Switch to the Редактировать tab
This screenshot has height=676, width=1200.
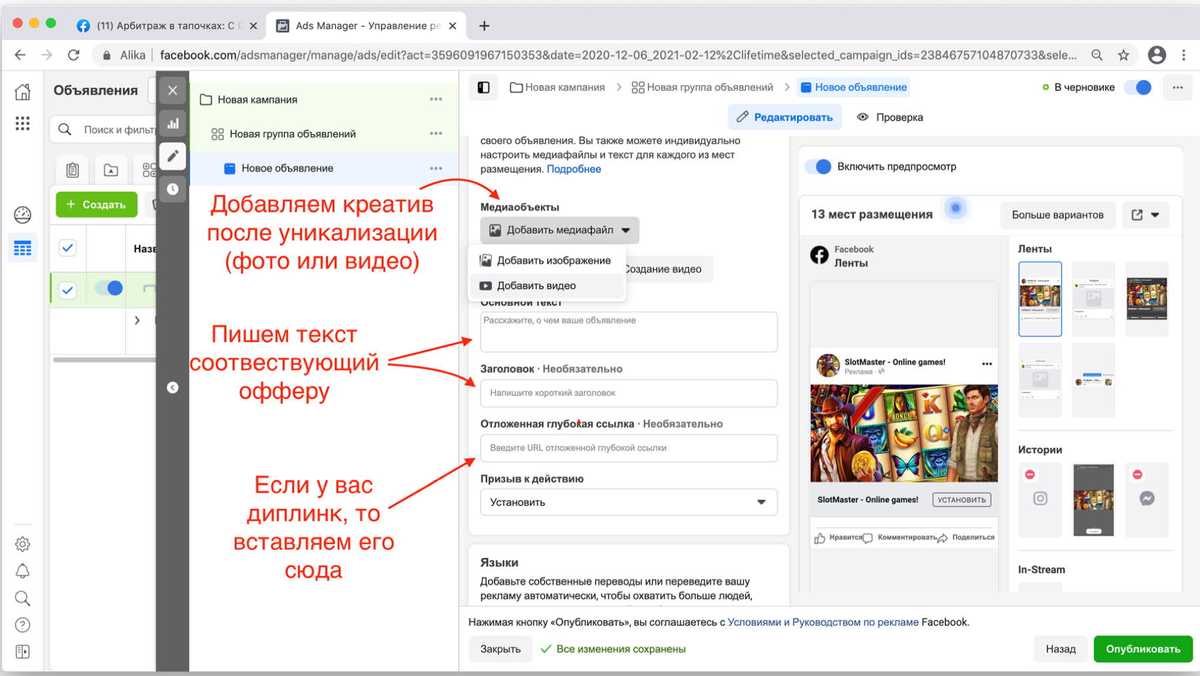784,117
